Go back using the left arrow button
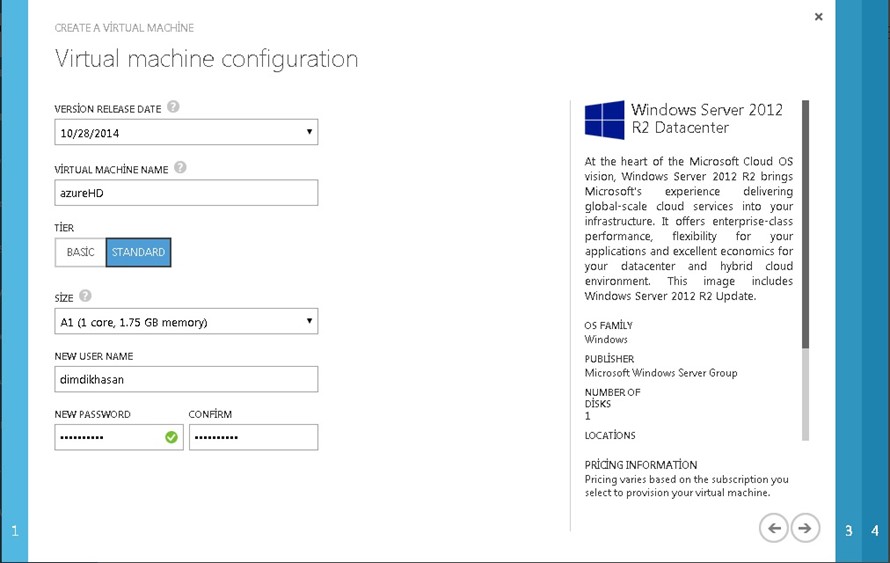Screen dimensions: 890x563 [773, 527]
